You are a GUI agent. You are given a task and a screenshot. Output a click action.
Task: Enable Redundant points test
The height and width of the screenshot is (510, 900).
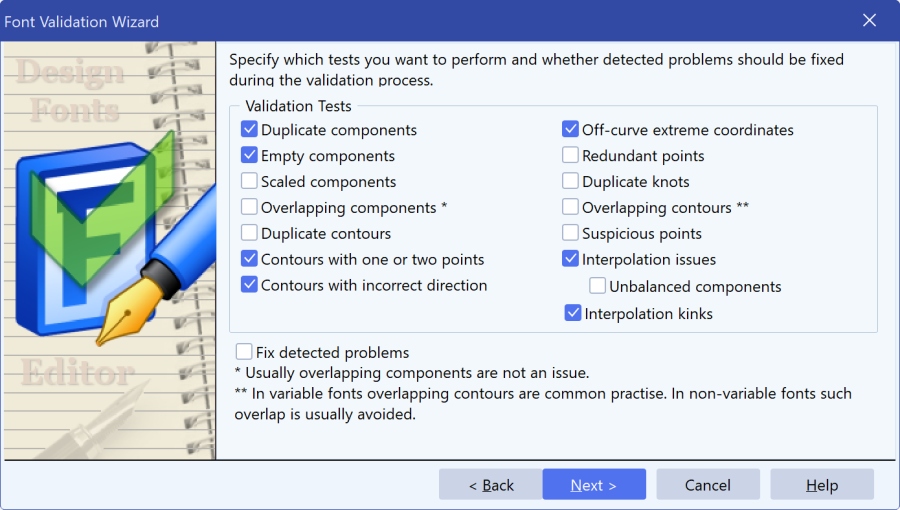coord(570,155)
